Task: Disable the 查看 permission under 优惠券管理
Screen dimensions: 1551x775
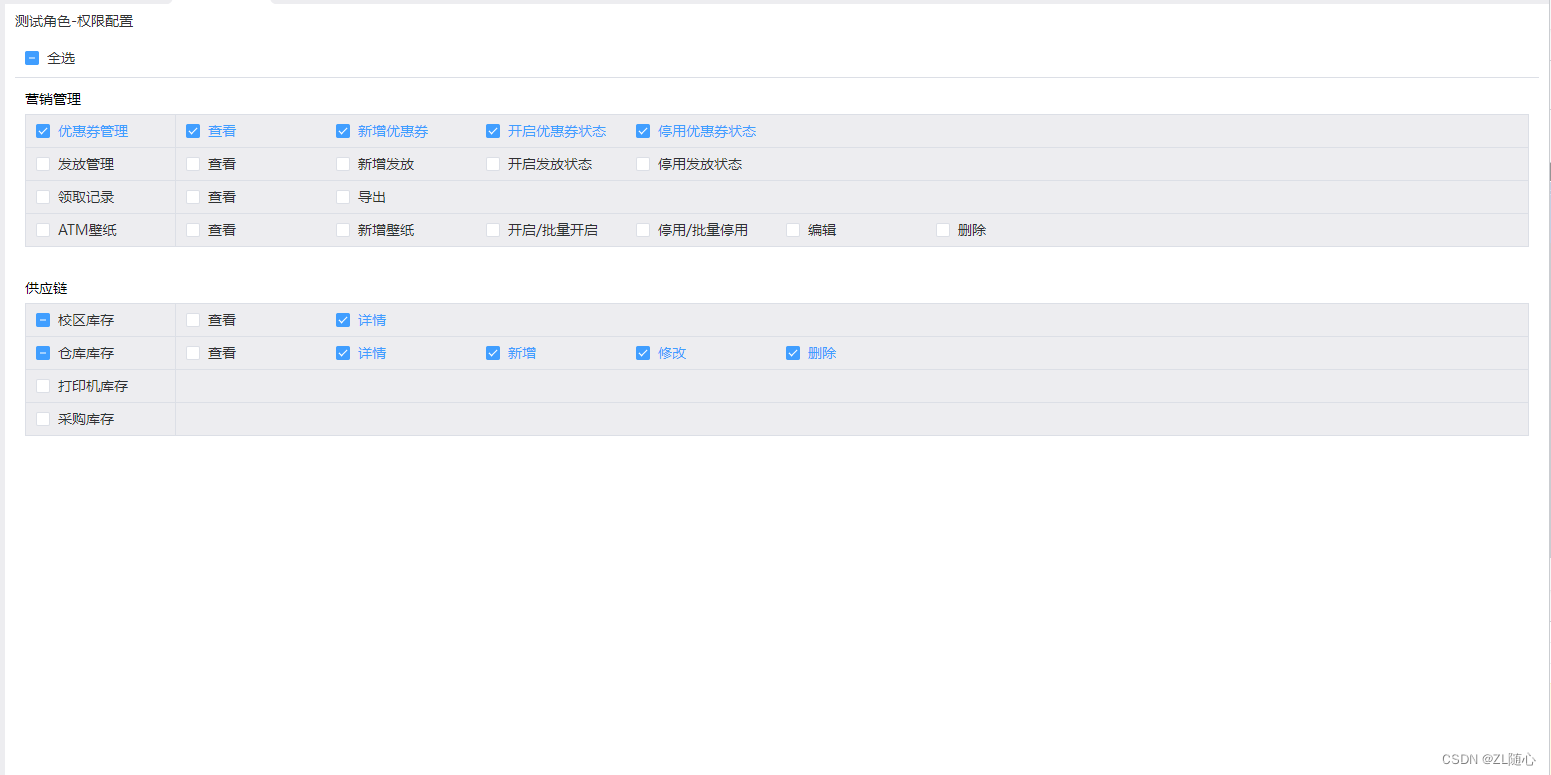Action: tap(192, 130)
